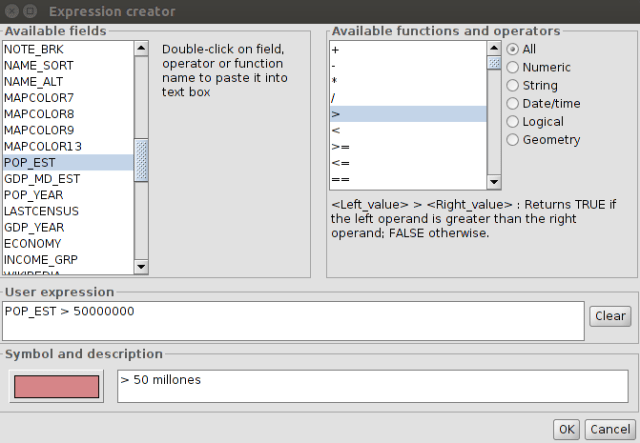Select the String functions radio button
Viewport: 640px width, 443px height.
tap(514, 85)
